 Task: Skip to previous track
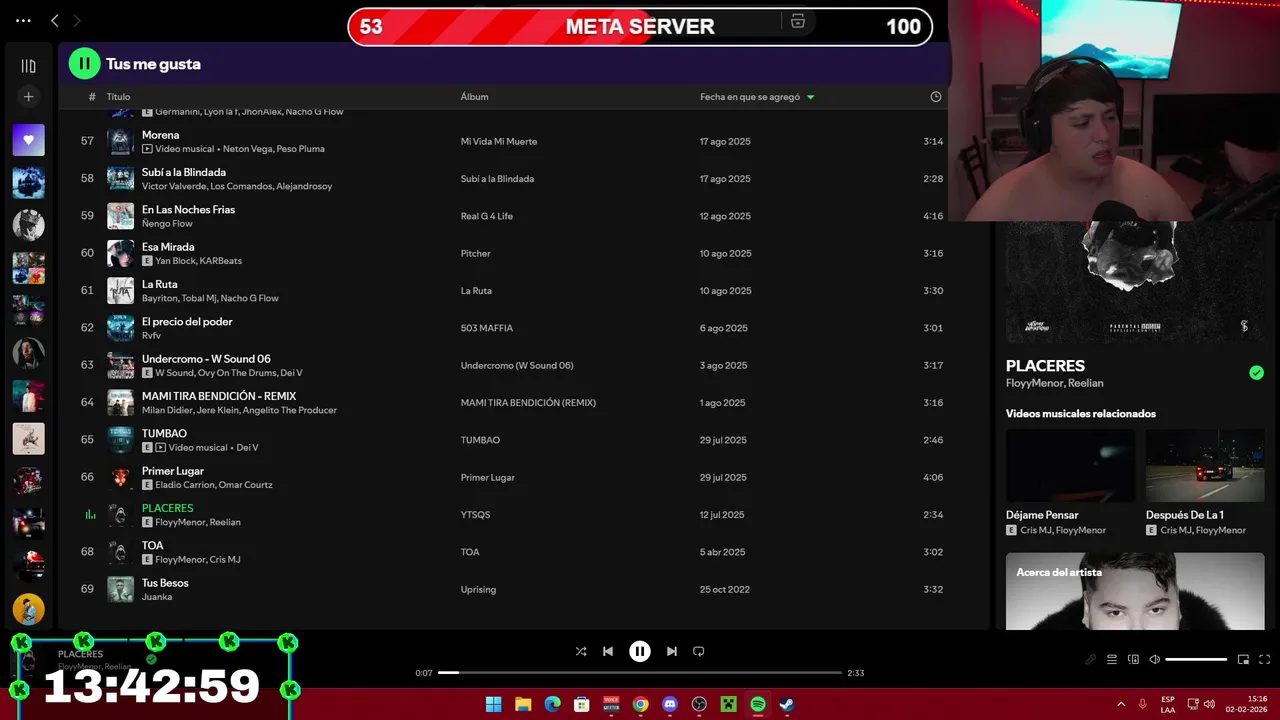[608, 651]
